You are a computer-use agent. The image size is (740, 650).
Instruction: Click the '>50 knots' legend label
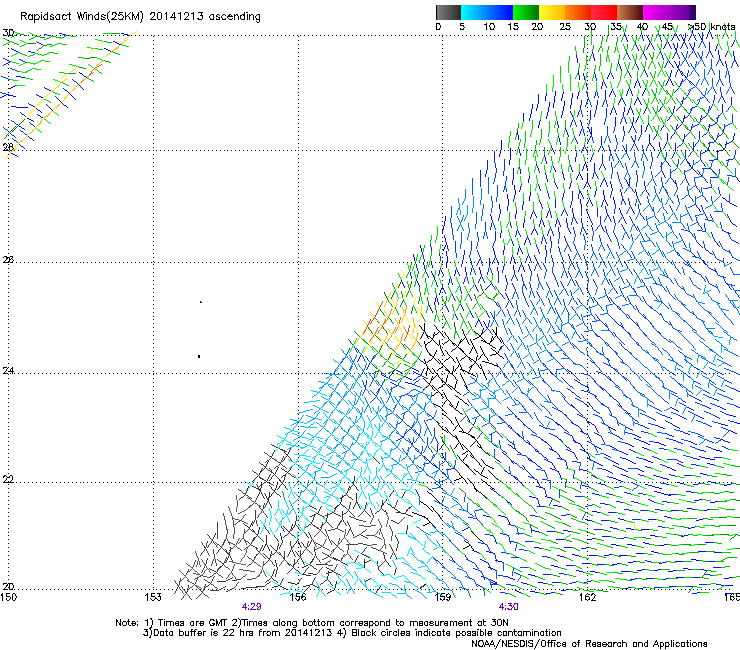[712, 27]
